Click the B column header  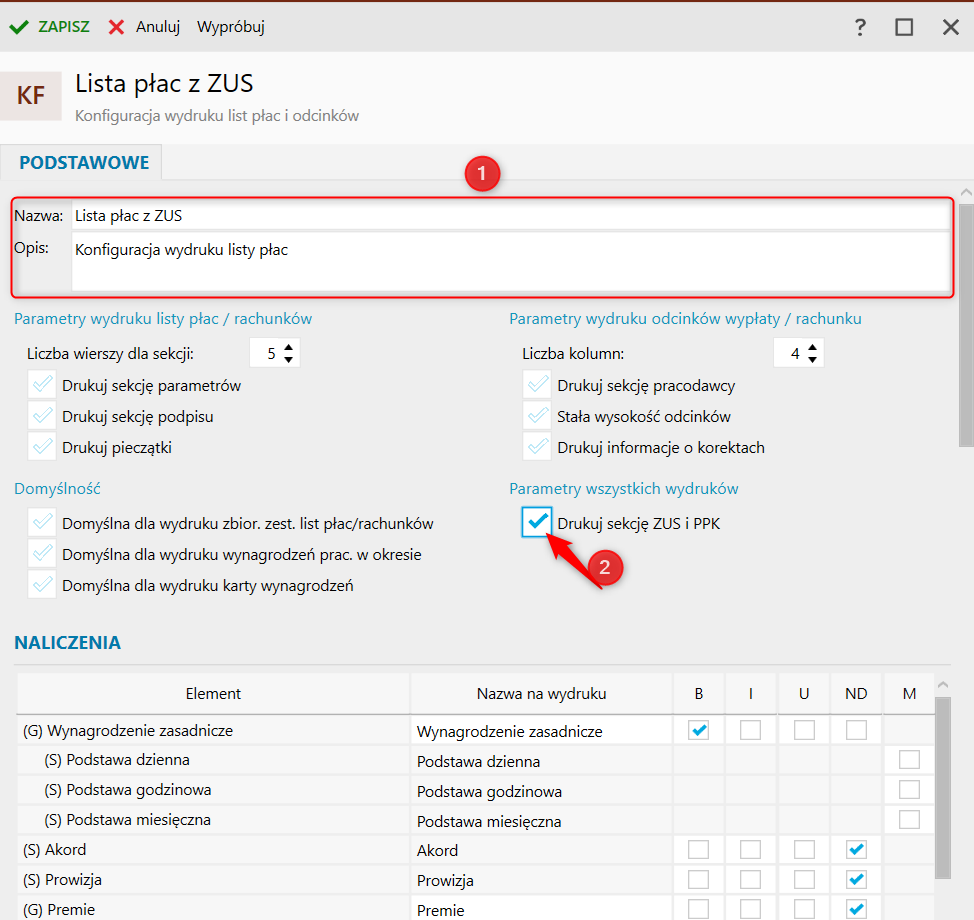(x=699, y=693)
